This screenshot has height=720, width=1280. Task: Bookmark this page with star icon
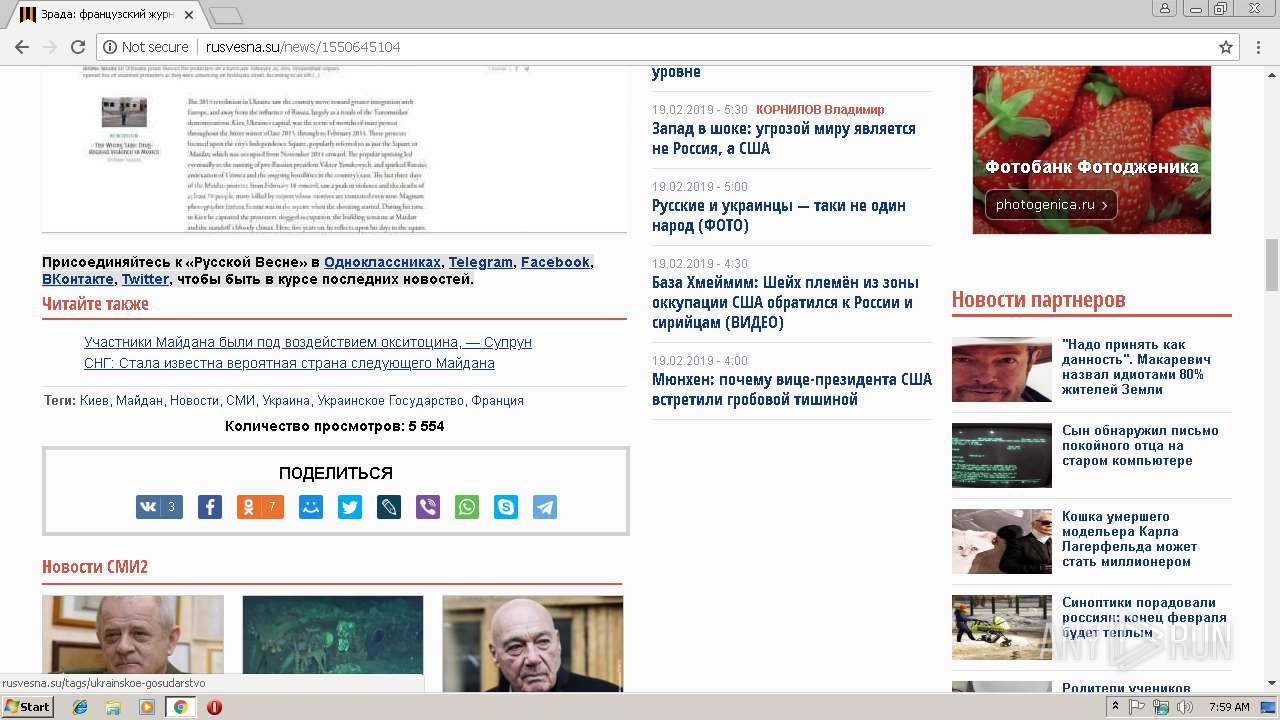pos(1226,47)
